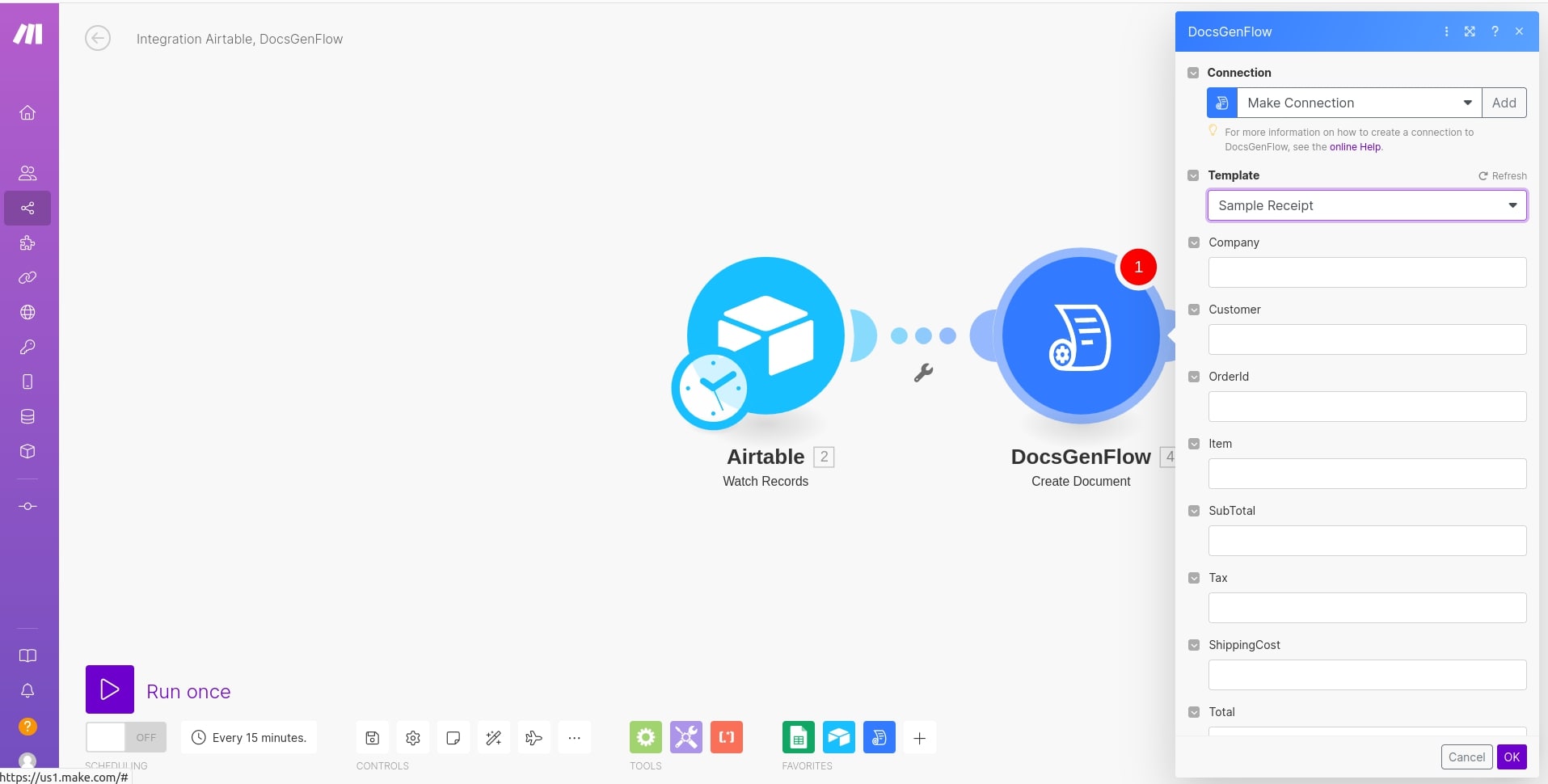Click the Make logo in sidebar
The width and height of the screenshot is (1548, 784).
(27, 34)
